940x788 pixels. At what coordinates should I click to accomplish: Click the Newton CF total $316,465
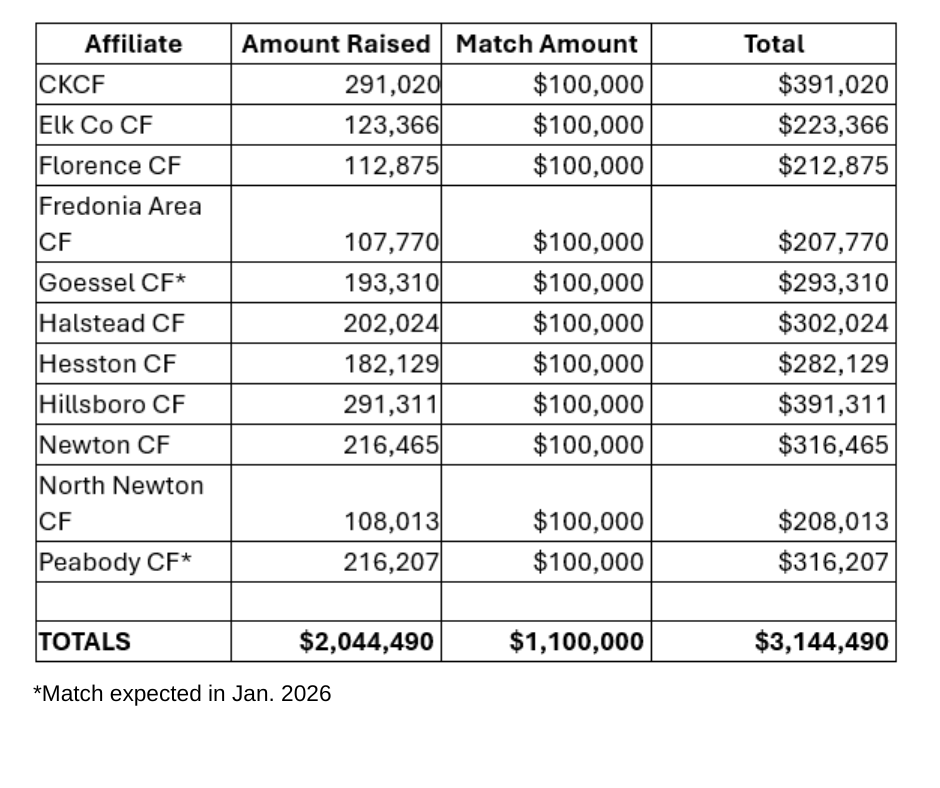832,443
